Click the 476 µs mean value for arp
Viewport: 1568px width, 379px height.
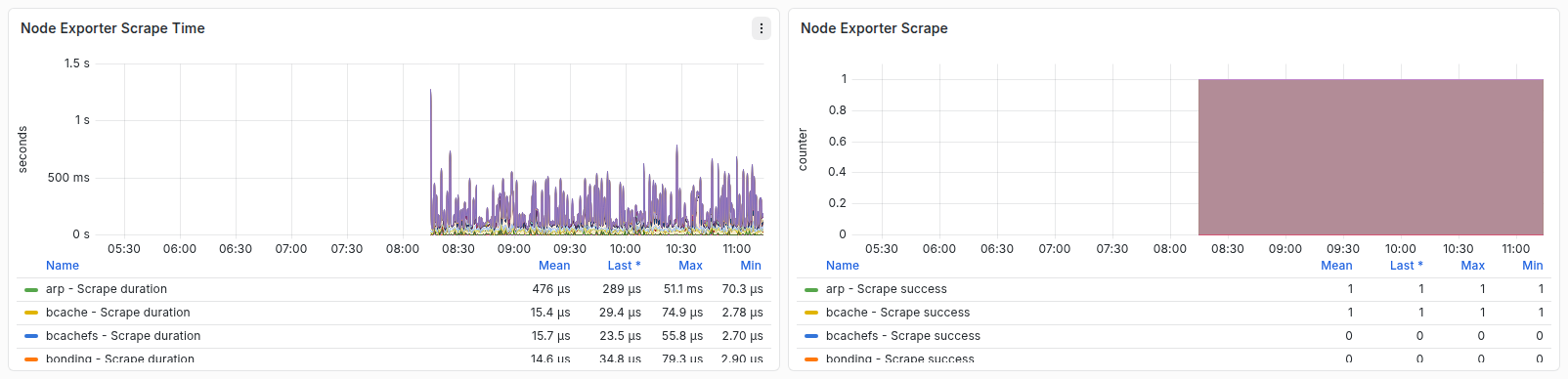(x=551, y=289)
